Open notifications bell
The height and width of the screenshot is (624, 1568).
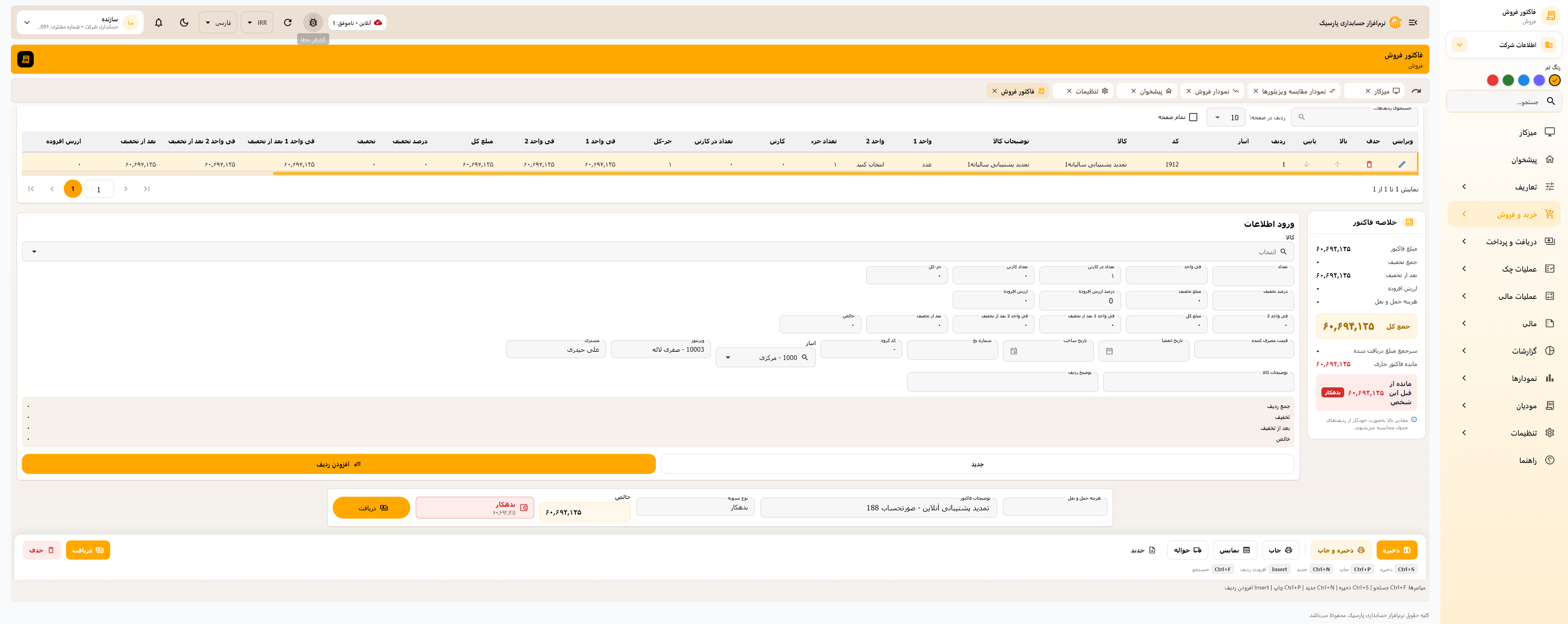coord(159,22)
